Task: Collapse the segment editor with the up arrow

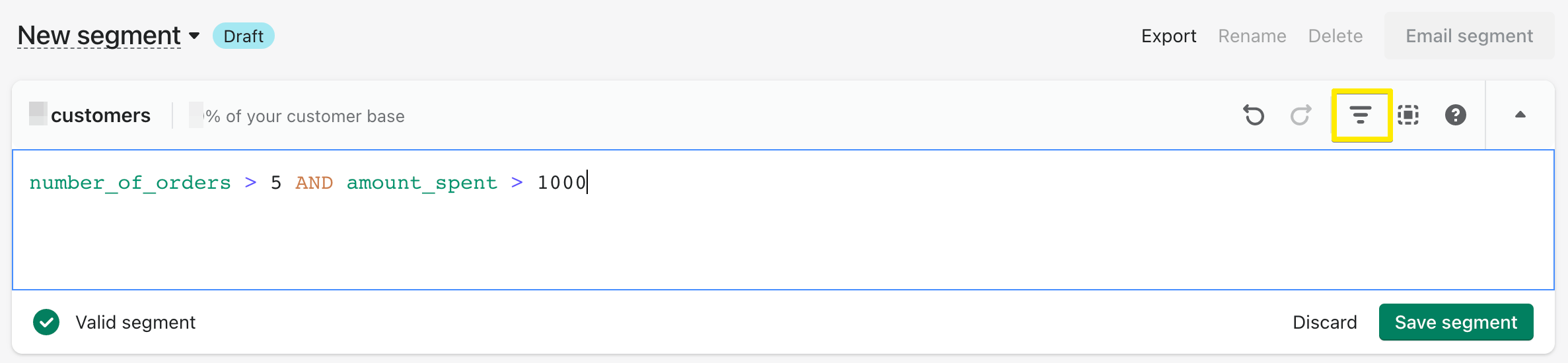Action: click(1520, 115)
